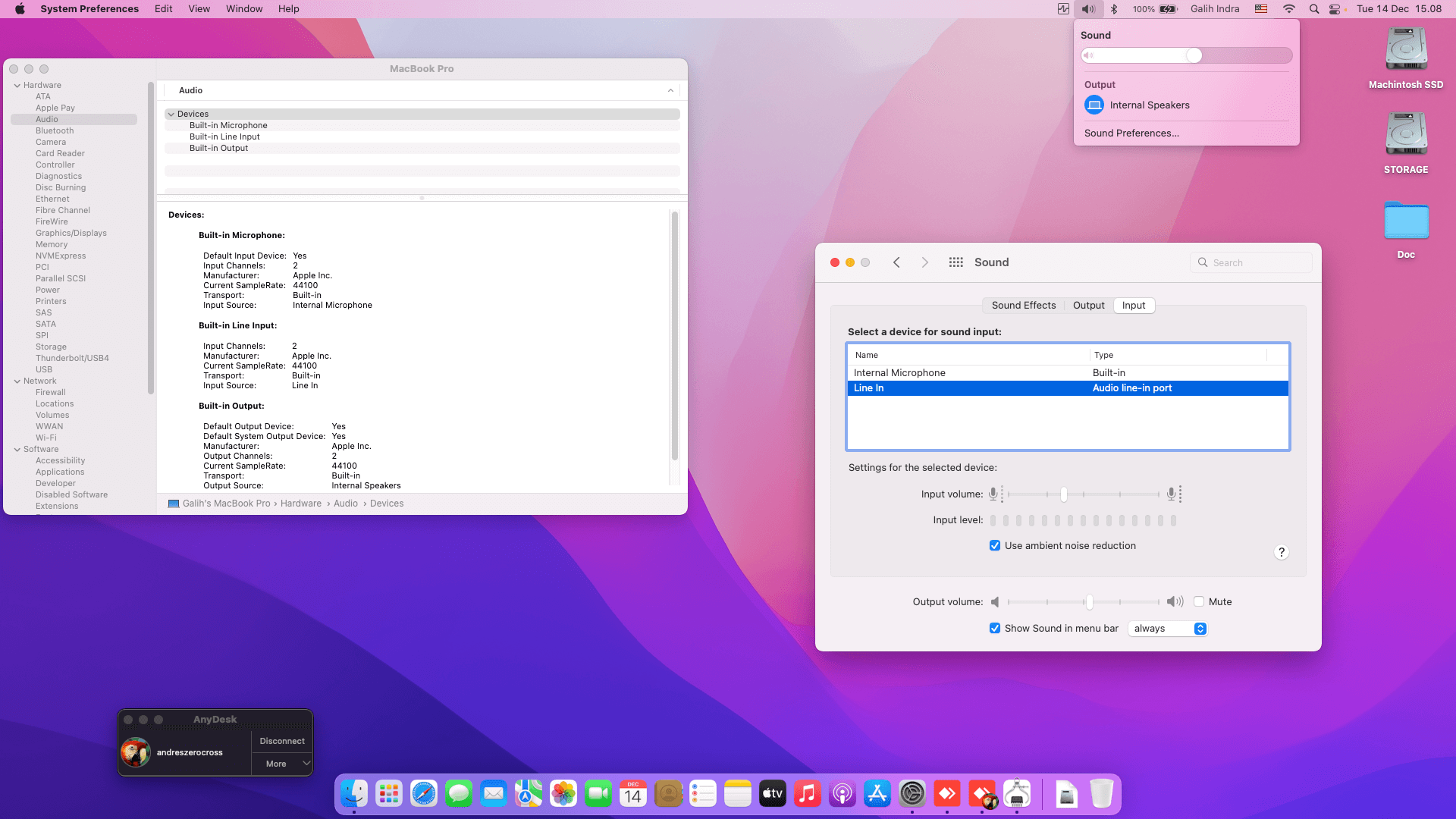Click the Wi-Fi icon in menu bar
The width and height of the screenshot is (1456, 819).
pos(1289,9)
